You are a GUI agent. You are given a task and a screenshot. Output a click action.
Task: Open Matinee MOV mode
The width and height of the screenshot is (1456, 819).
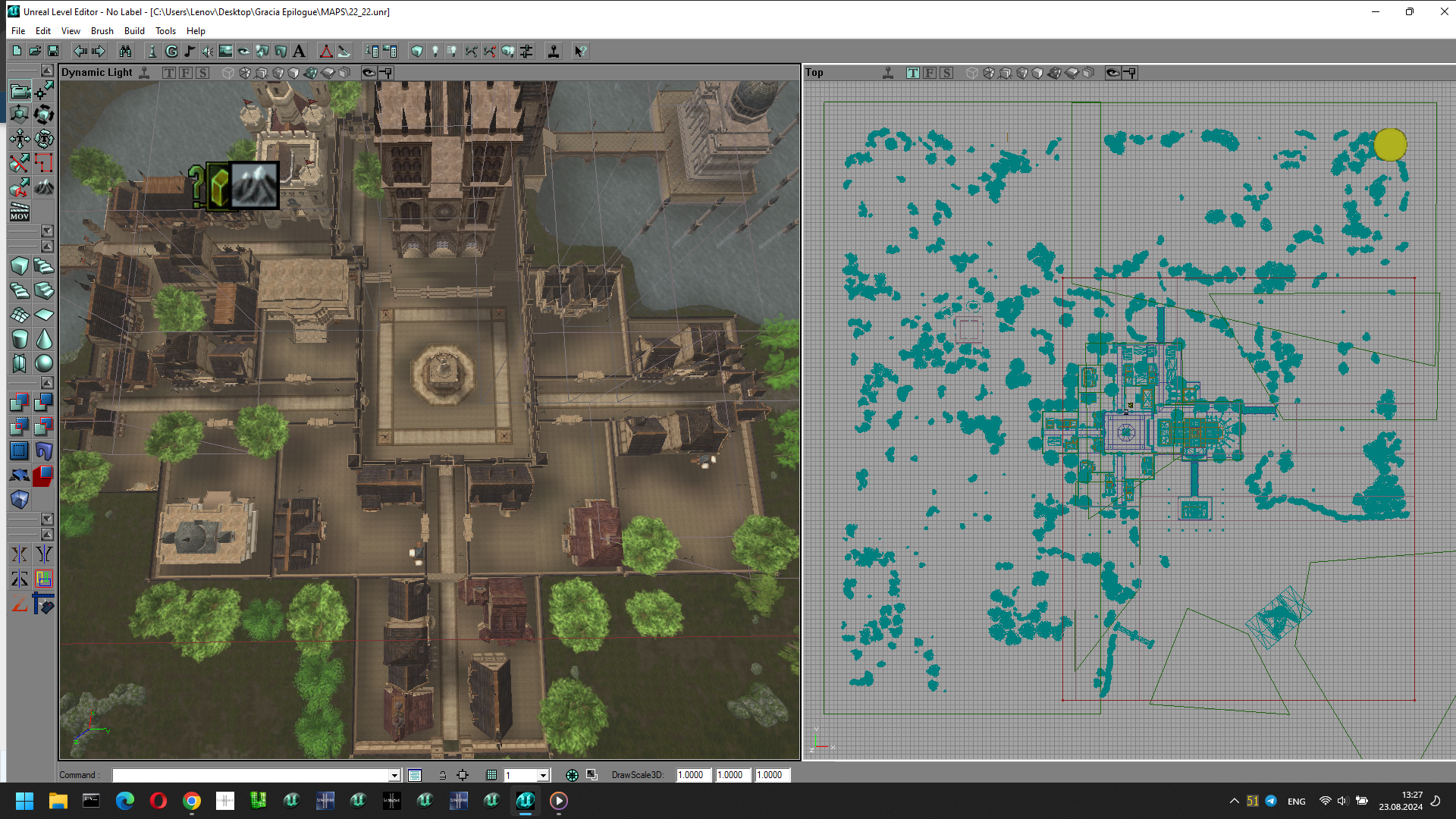(x=20, y=212)
